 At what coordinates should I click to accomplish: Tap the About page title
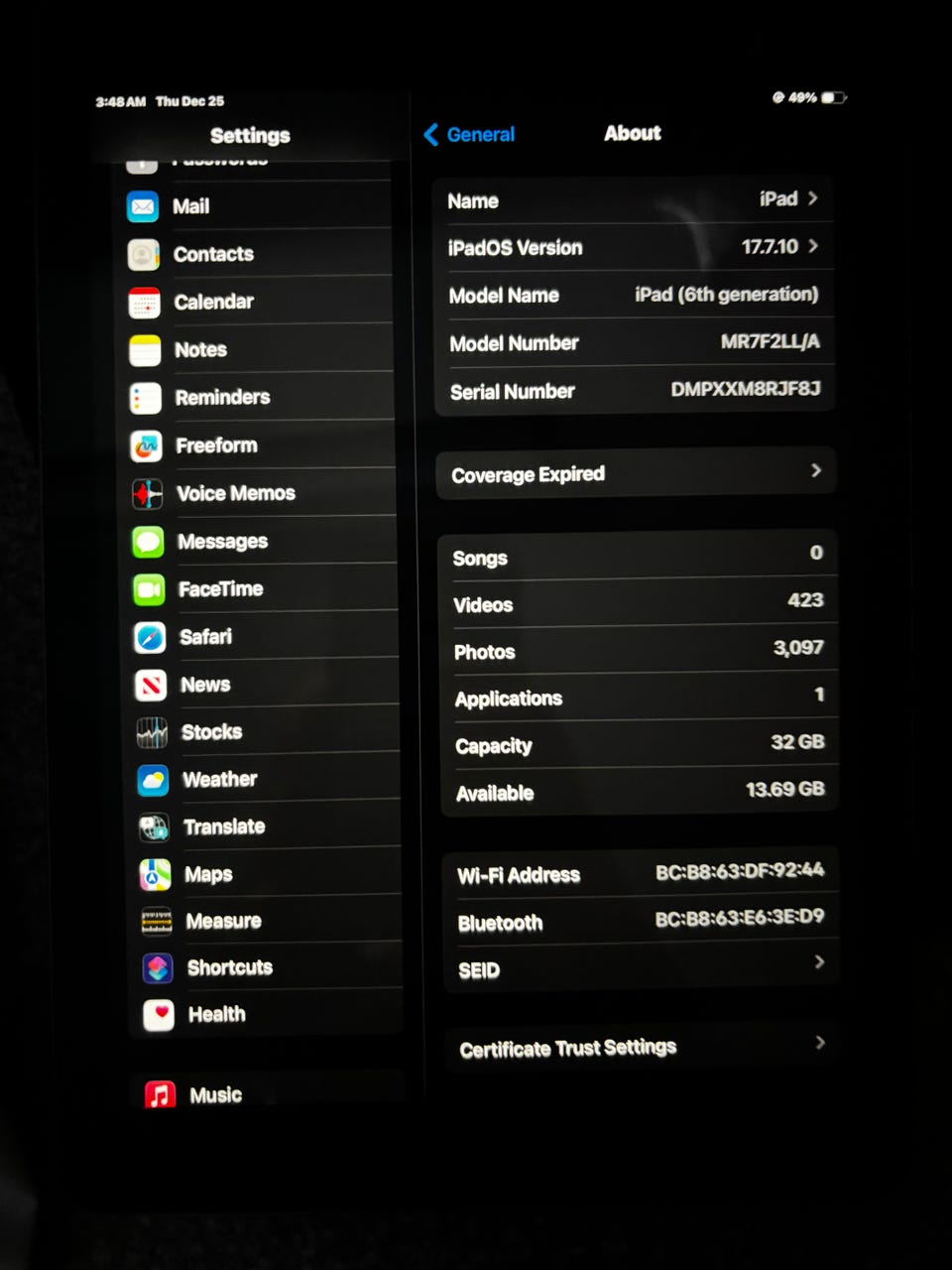pos(633,133)
